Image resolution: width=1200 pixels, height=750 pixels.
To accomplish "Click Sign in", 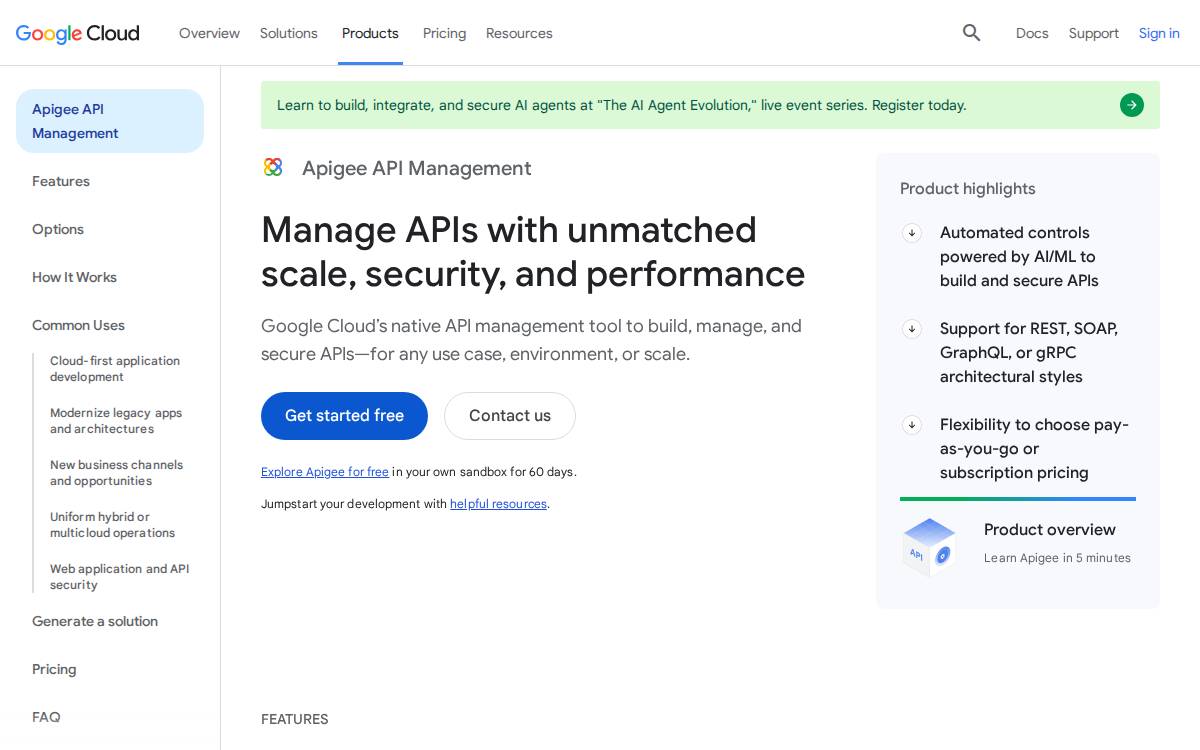I will [x=1159, y=33].
